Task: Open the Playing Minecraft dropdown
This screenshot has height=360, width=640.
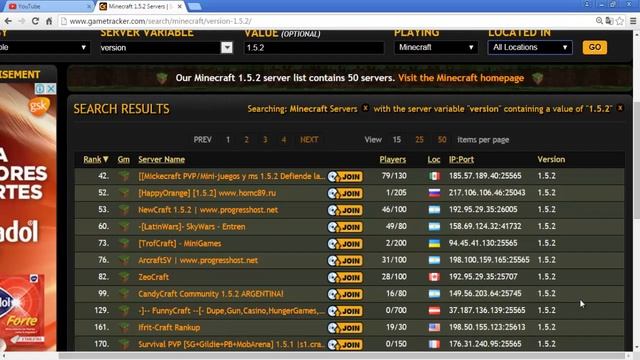Action: click(436, 47)
